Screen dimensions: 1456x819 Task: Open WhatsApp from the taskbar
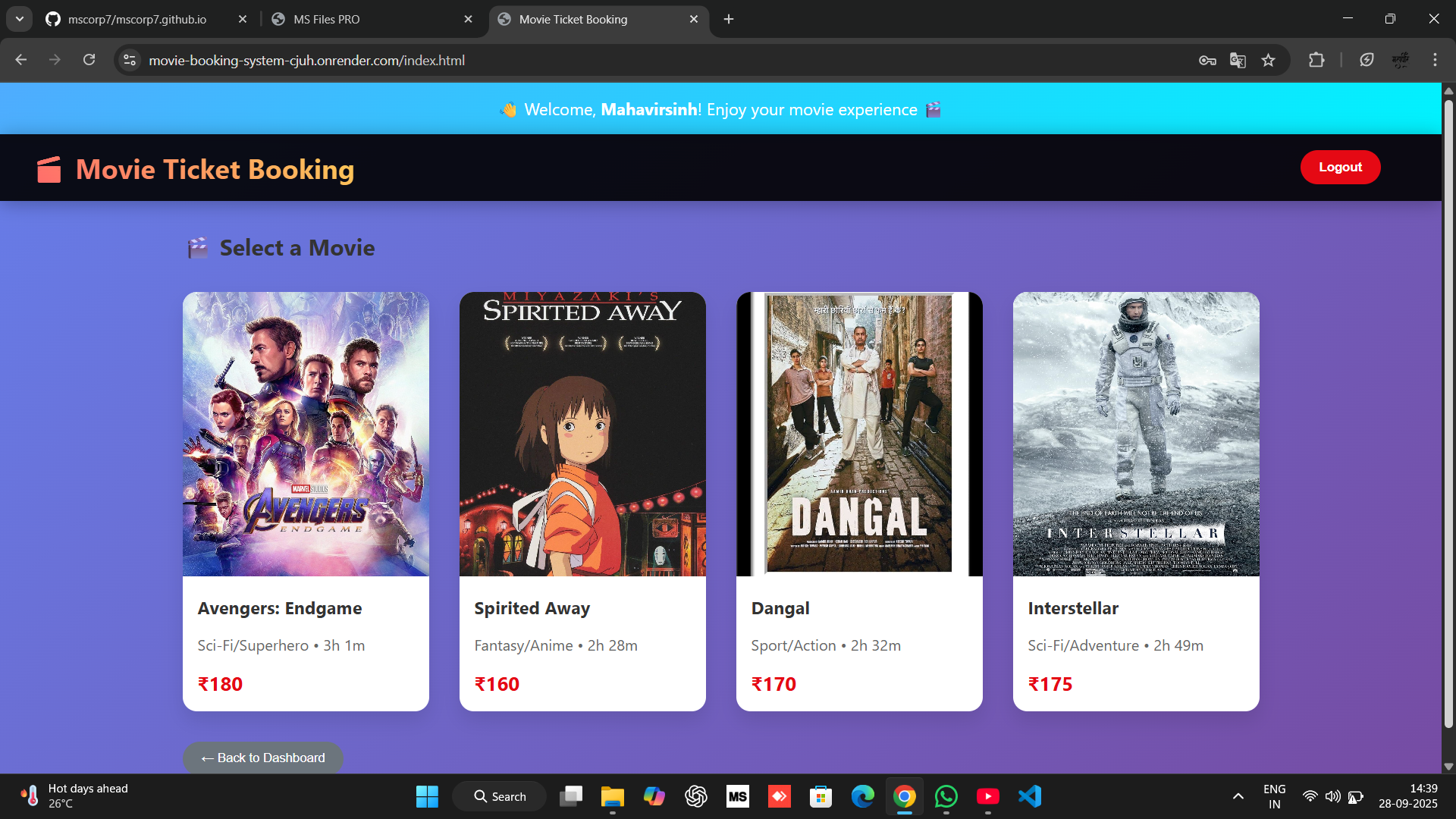click(946, 796)
